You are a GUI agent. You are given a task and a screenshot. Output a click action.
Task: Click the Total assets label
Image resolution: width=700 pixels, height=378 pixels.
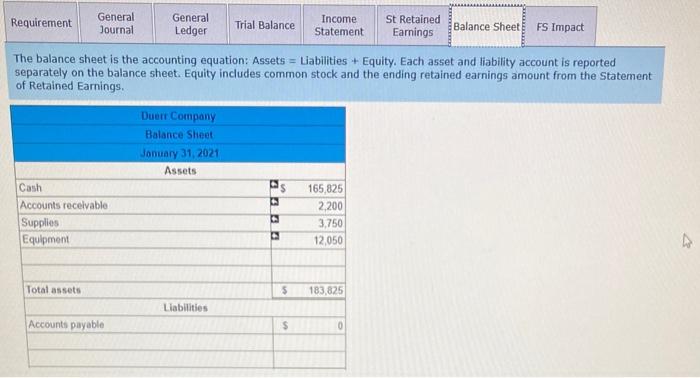tap(54, 290)
